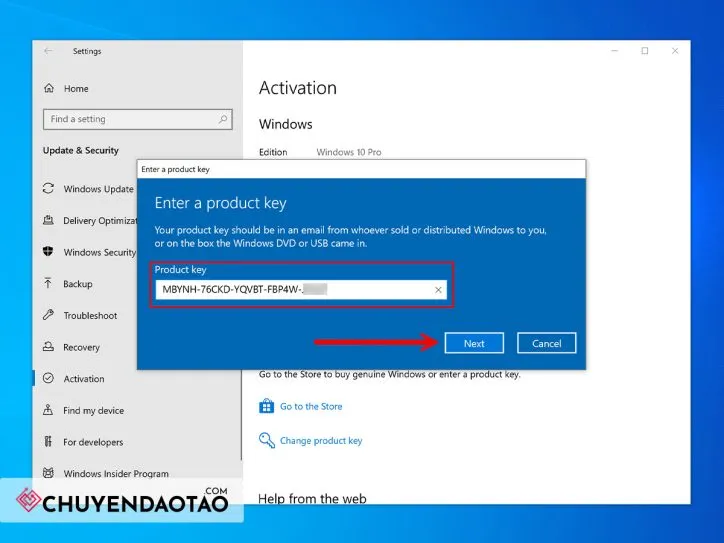Open Troubleshoot settings page
This screenshot has width=724, height=543.
90,316
